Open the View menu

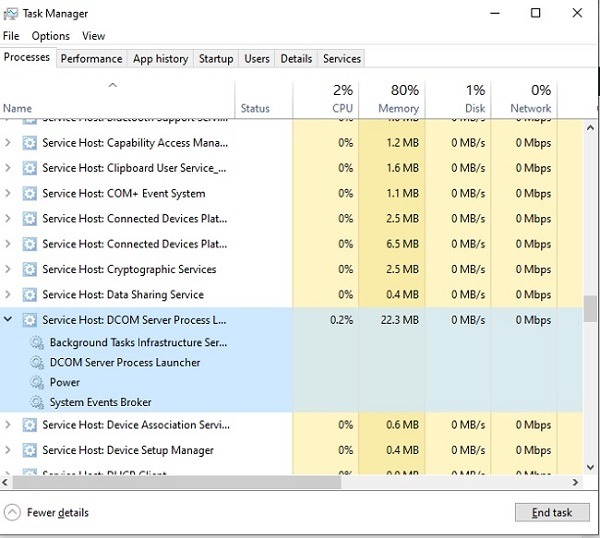point(93,36)
